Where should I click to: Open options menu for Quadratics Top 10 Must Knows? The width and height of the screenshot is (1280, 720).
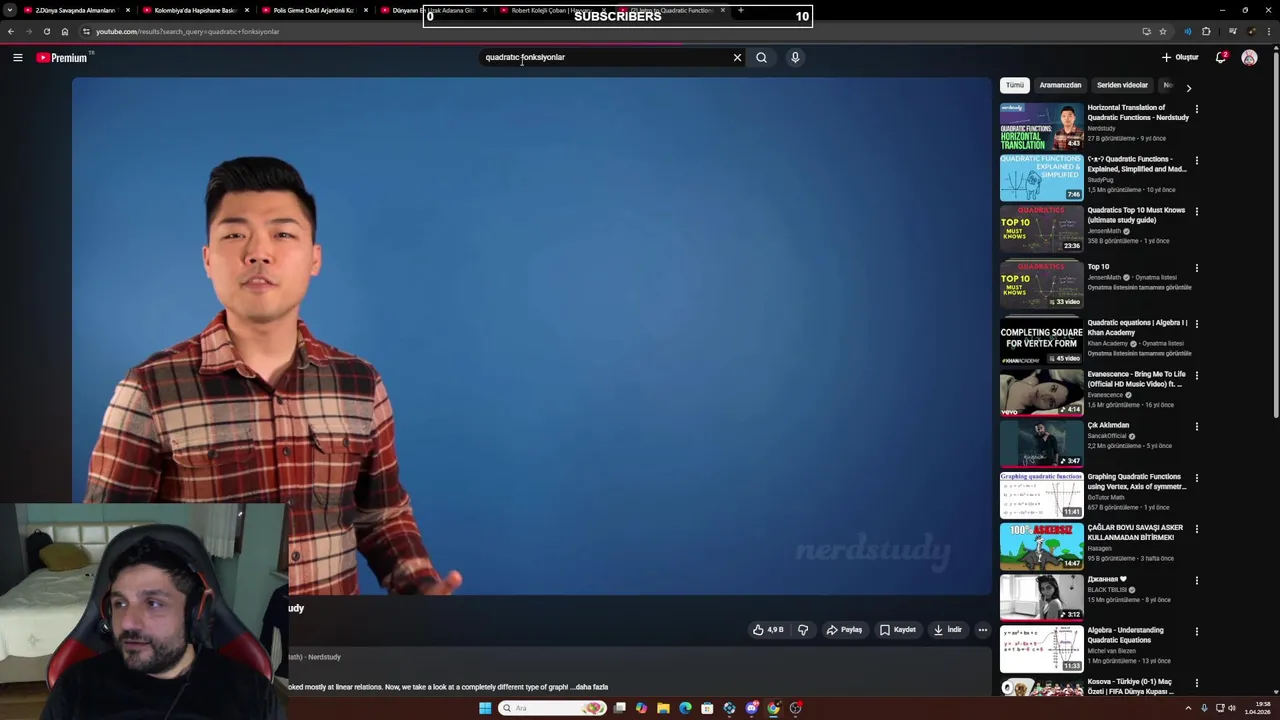(x=1197, y=212)
